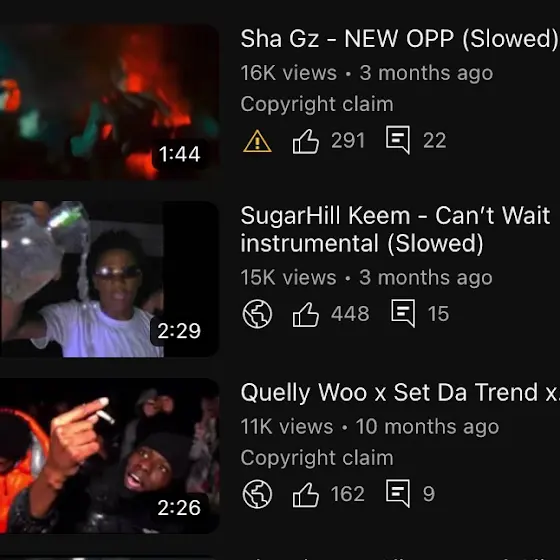The width and height of the screenshot is (560, 560).
Task: Click the 2:26 duration badge
Action: pos(179,508)
